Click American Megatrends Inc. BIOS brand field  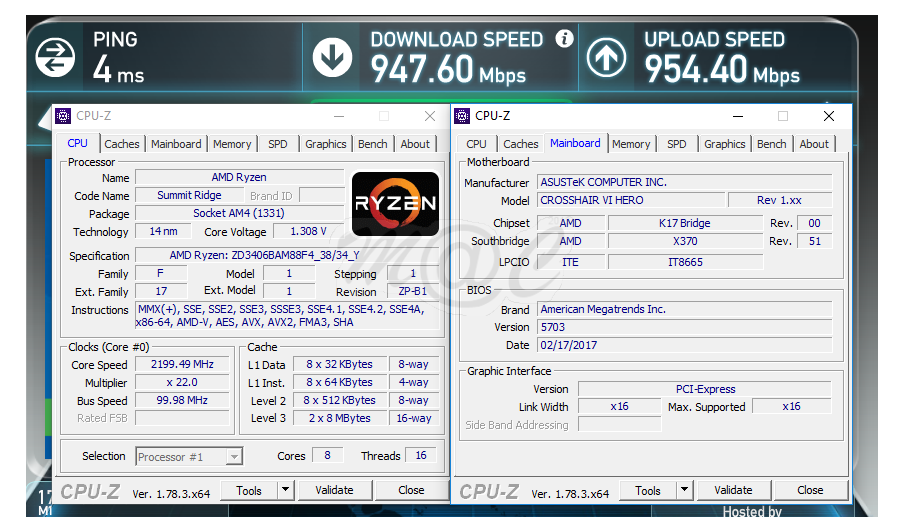point(685,309)
